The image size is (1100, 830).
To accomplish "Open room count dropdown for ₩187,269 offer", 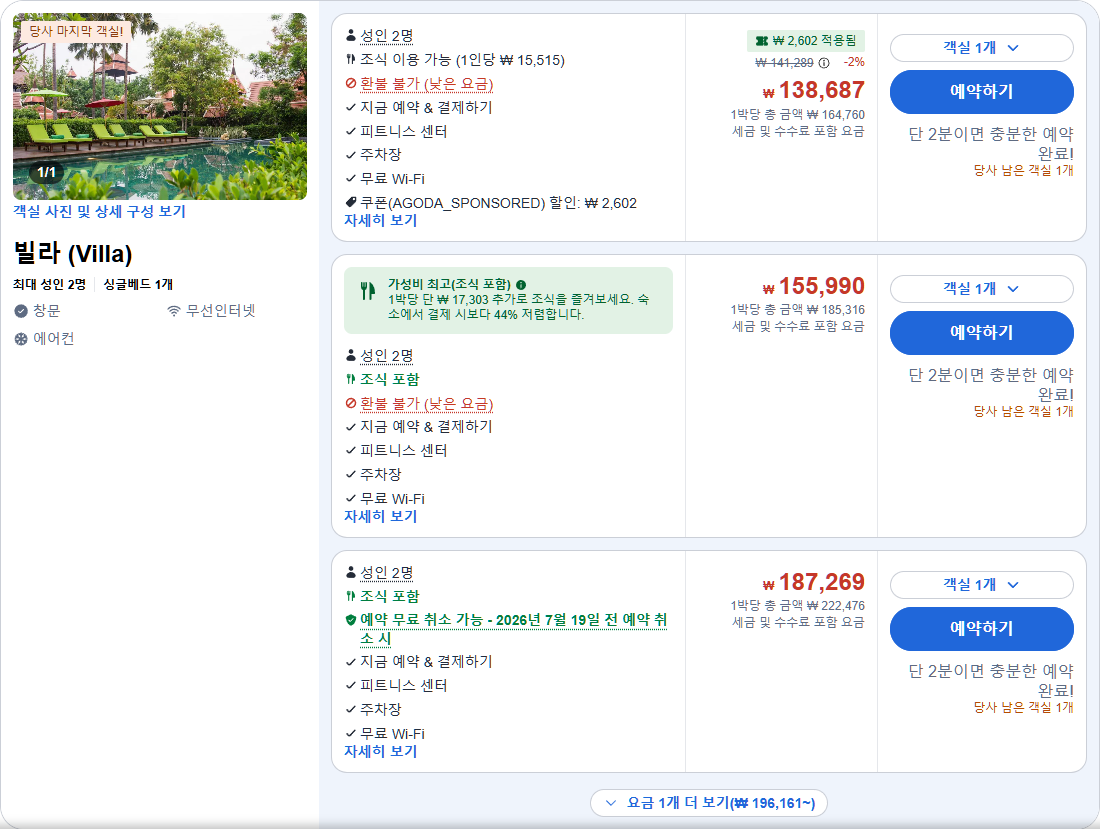I will [x=981, y=584].
